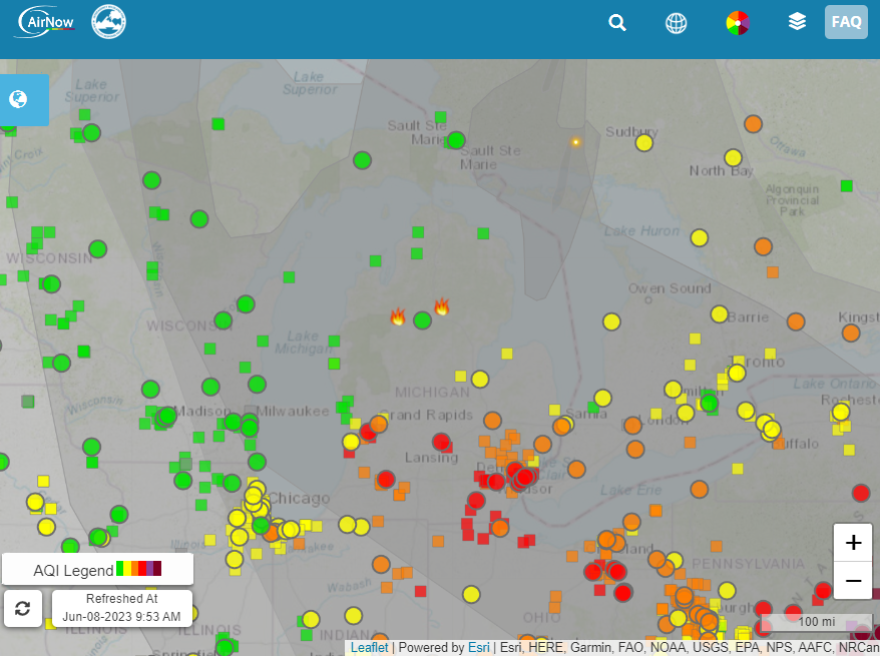The image size is (880, 656).
Task: Click the 100 mi scale bar
Action: pyautogui.click(x=817, y=622)
